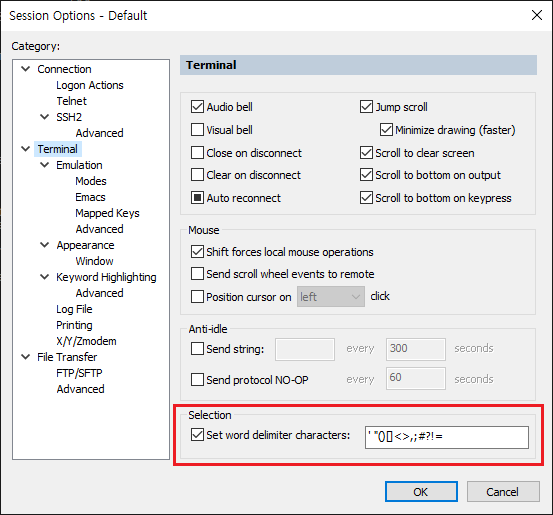This screenshot has width=553, height=515.
Task: Click the 300 seconds interval field
Action: coord(416,350)
